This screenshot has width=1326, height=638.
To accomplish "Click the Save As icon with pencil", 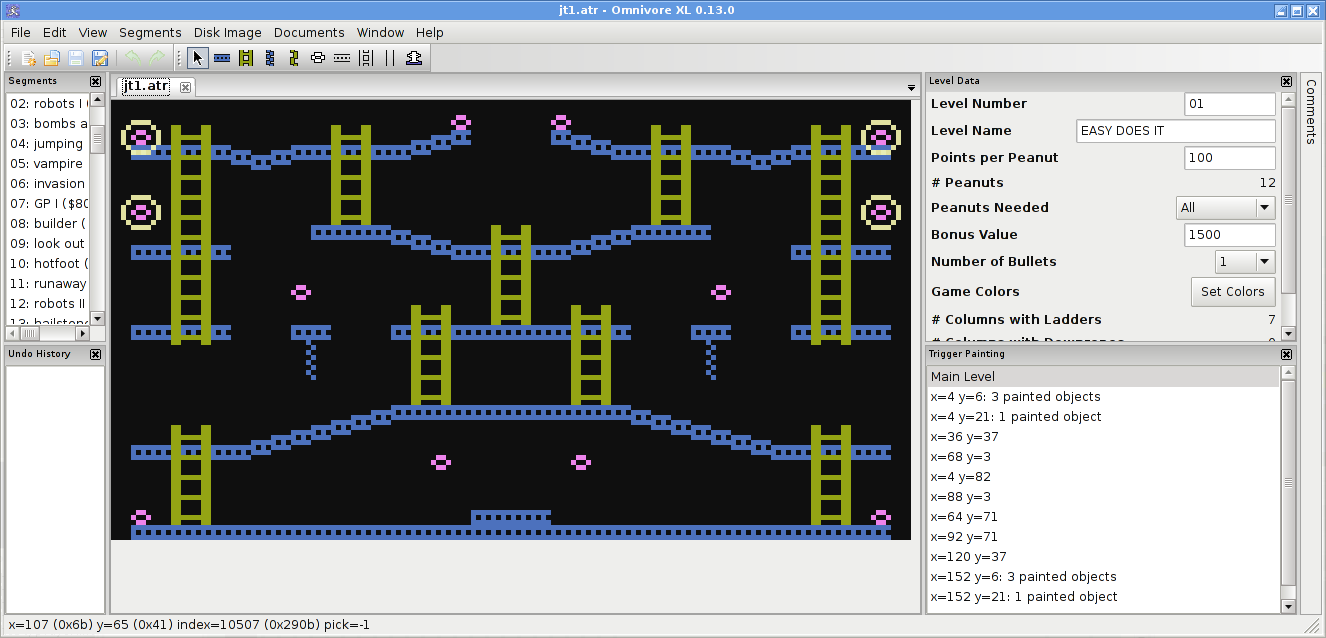I will (100, 58).
